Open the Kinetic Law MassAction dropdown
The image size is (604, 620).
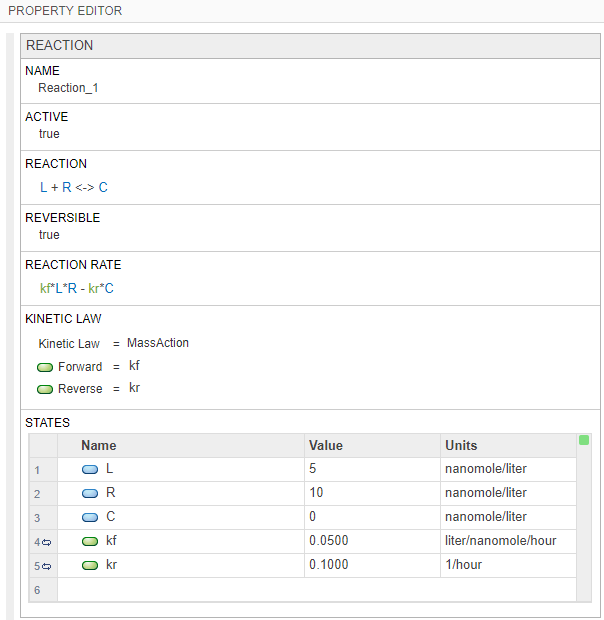click(x=158, y=343)
